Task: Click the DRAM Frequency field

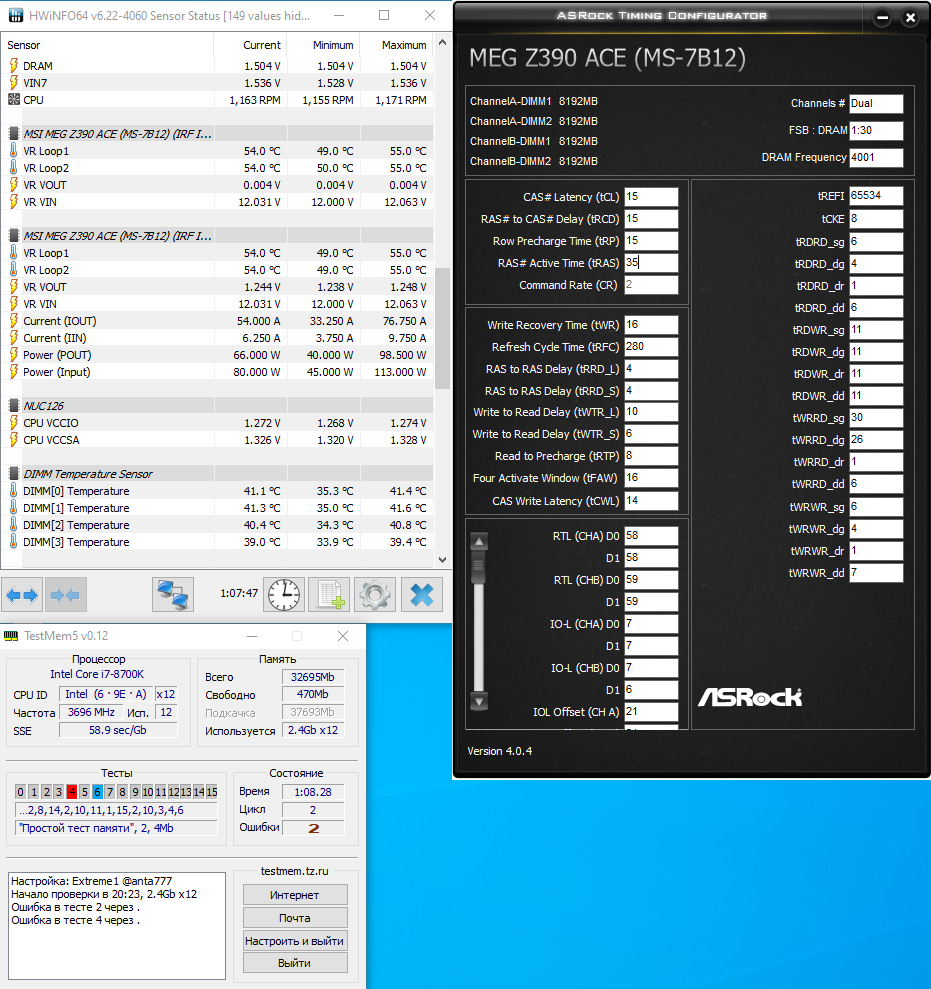Action: [876, 157]
